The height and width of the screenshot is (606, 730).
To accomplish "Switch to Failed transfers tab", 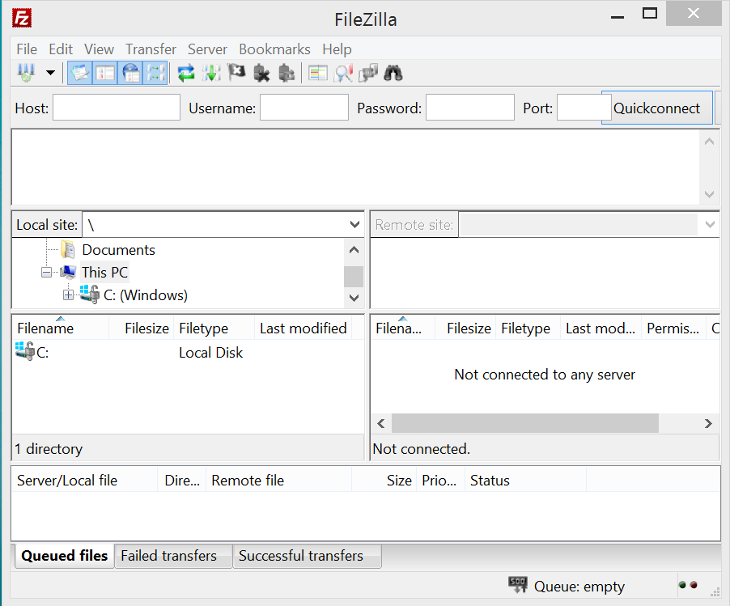I will click(x=173, y=555).
